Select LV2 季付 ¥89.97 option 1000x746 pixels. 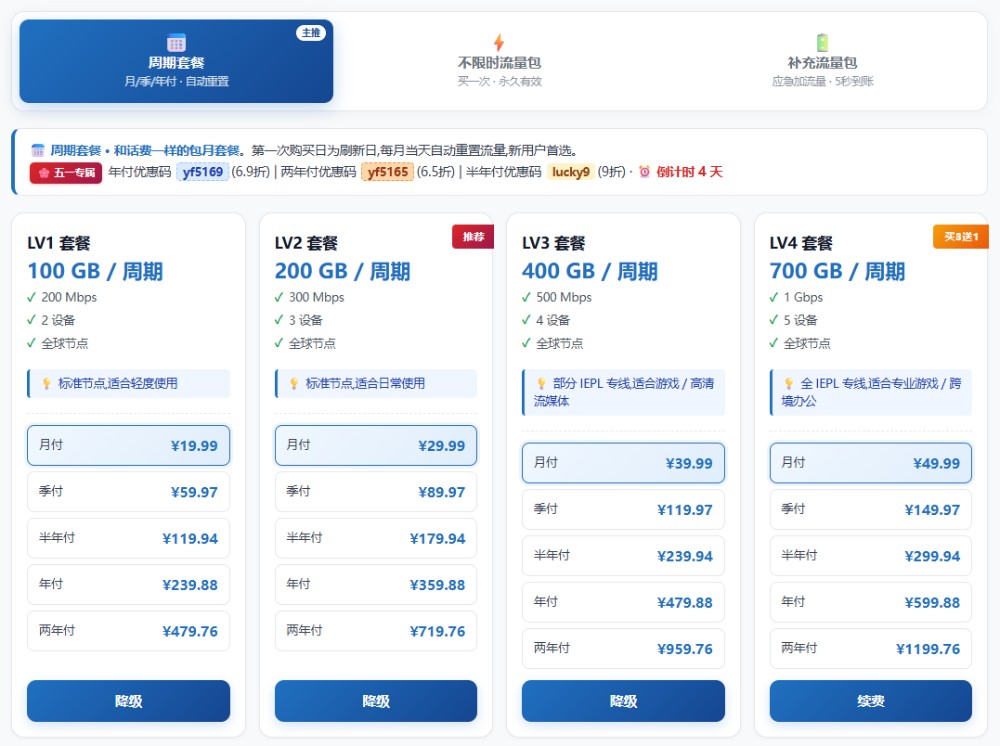(376, 492)
